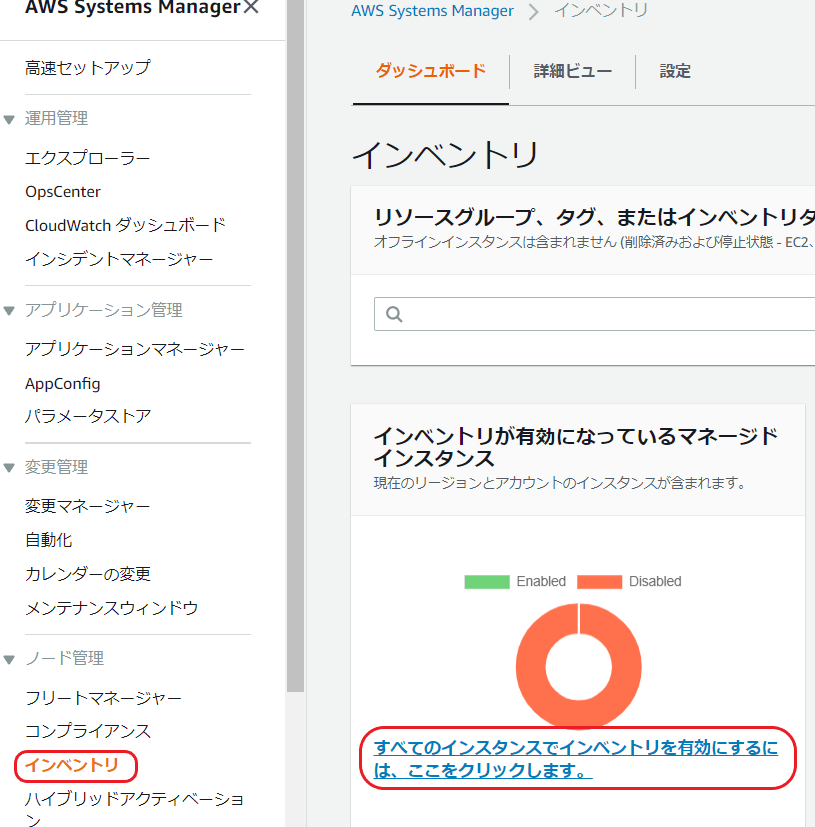The image size is (815, 827).
Task: Open エクスプローラー page
Action: click(88, 158)
